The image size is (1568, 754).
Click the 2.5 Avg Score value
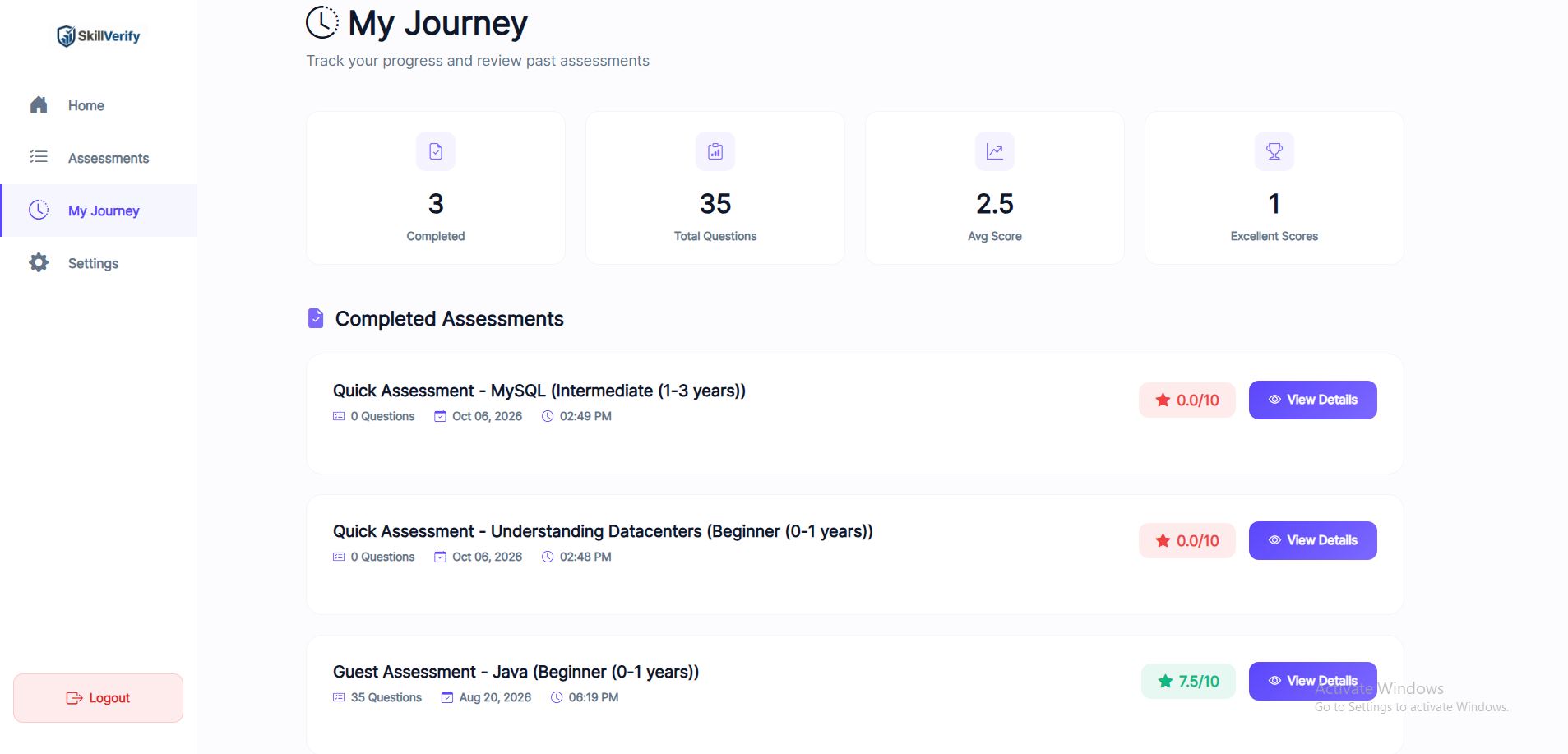pyautogui.click(x=995, y=204)
